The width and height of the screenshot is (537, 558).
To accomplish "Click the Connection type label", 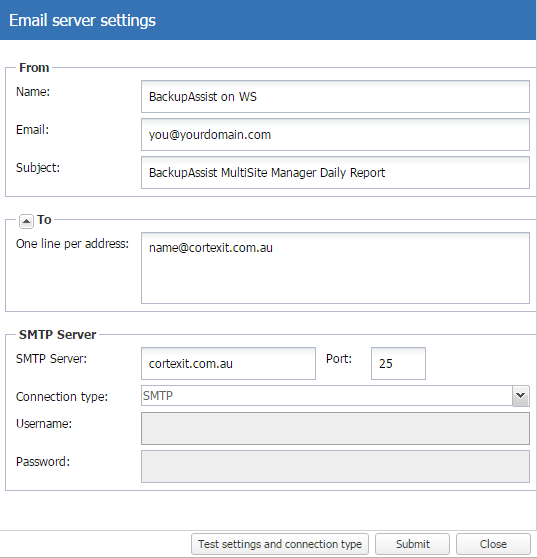I will pos(62,397).
